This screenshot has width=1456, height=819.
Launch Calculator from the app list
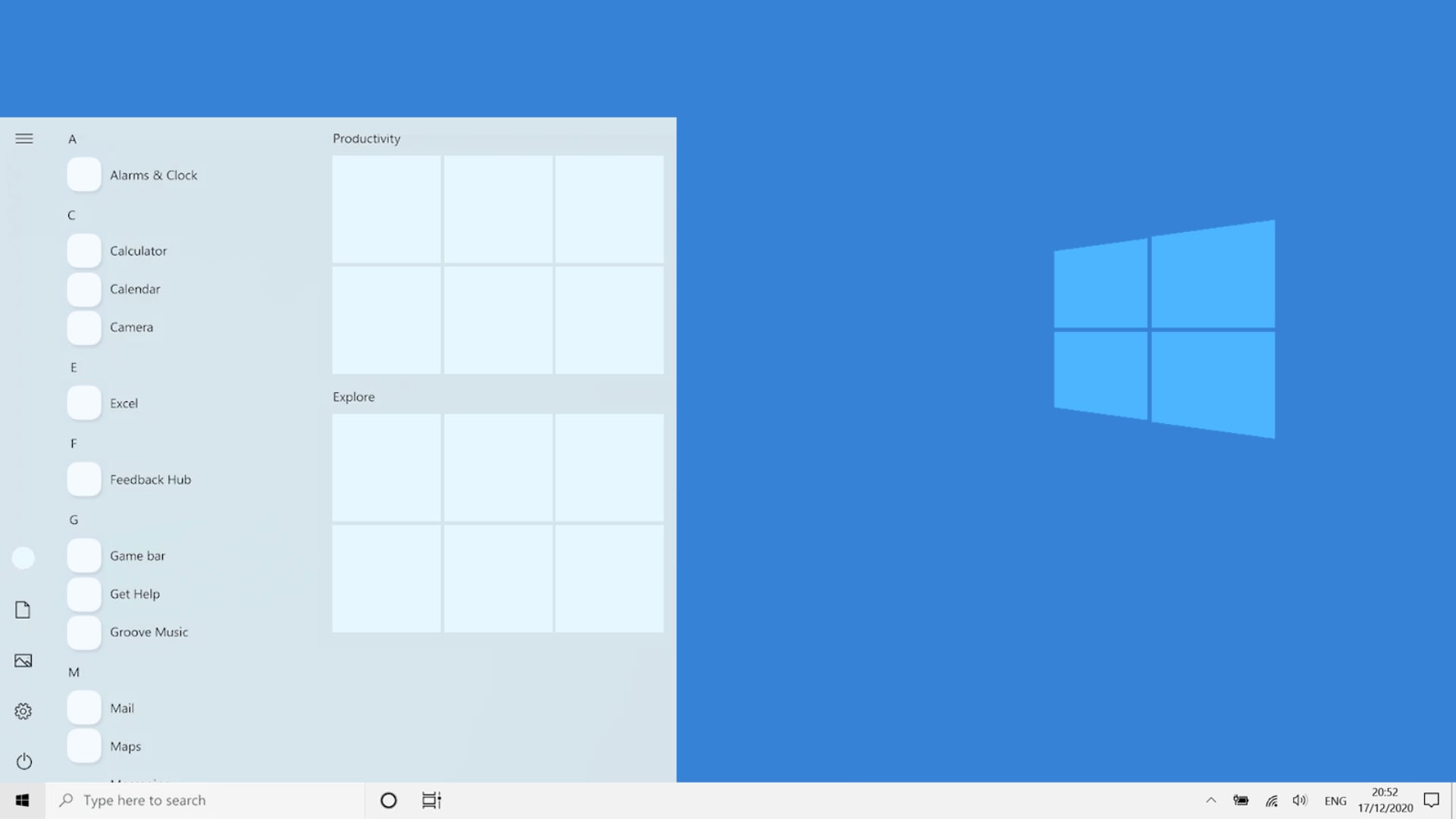pos(140,250)
